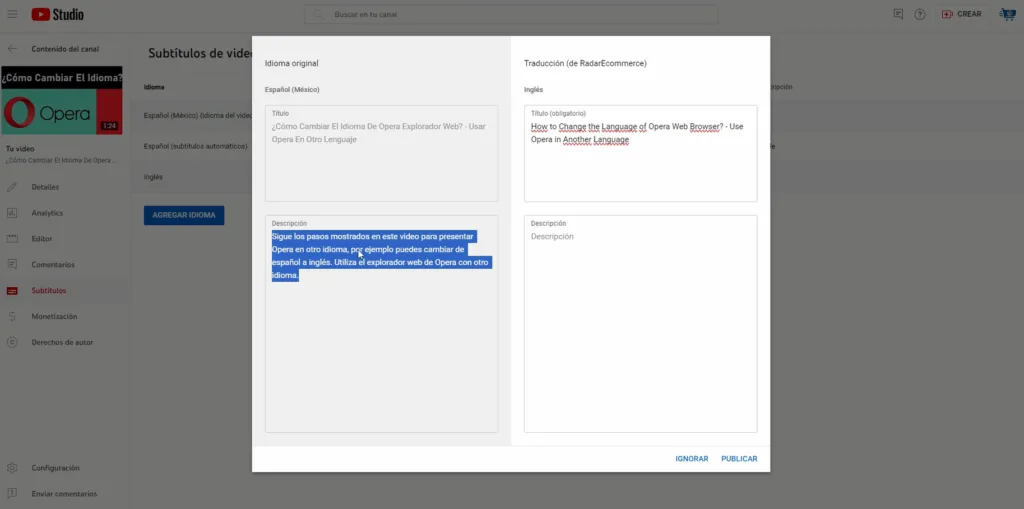This screenshot has width=1024, height=509.
Task: Click the Idioma column header
Action: [x=154, y=87]
